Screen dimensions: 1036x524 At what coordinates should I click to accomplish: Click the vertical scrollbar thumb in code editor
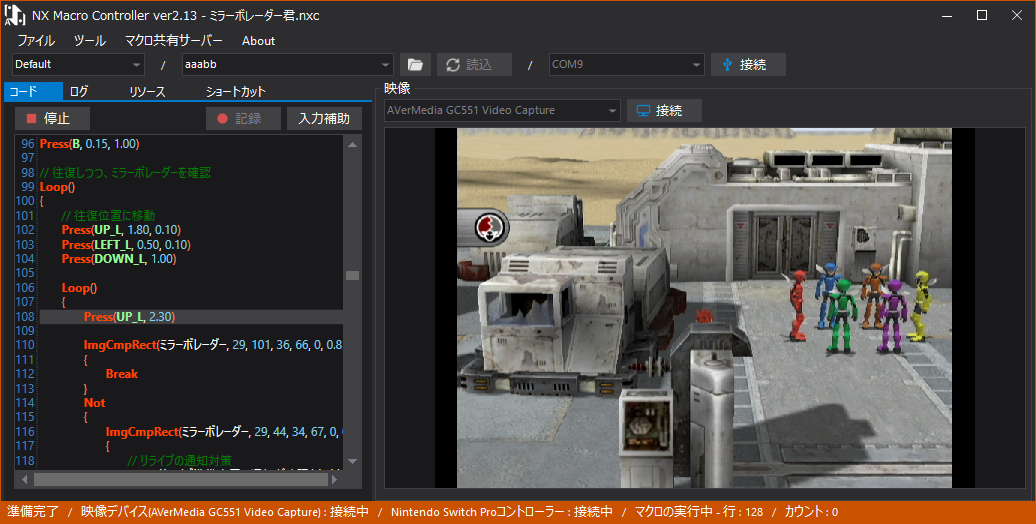352,276
